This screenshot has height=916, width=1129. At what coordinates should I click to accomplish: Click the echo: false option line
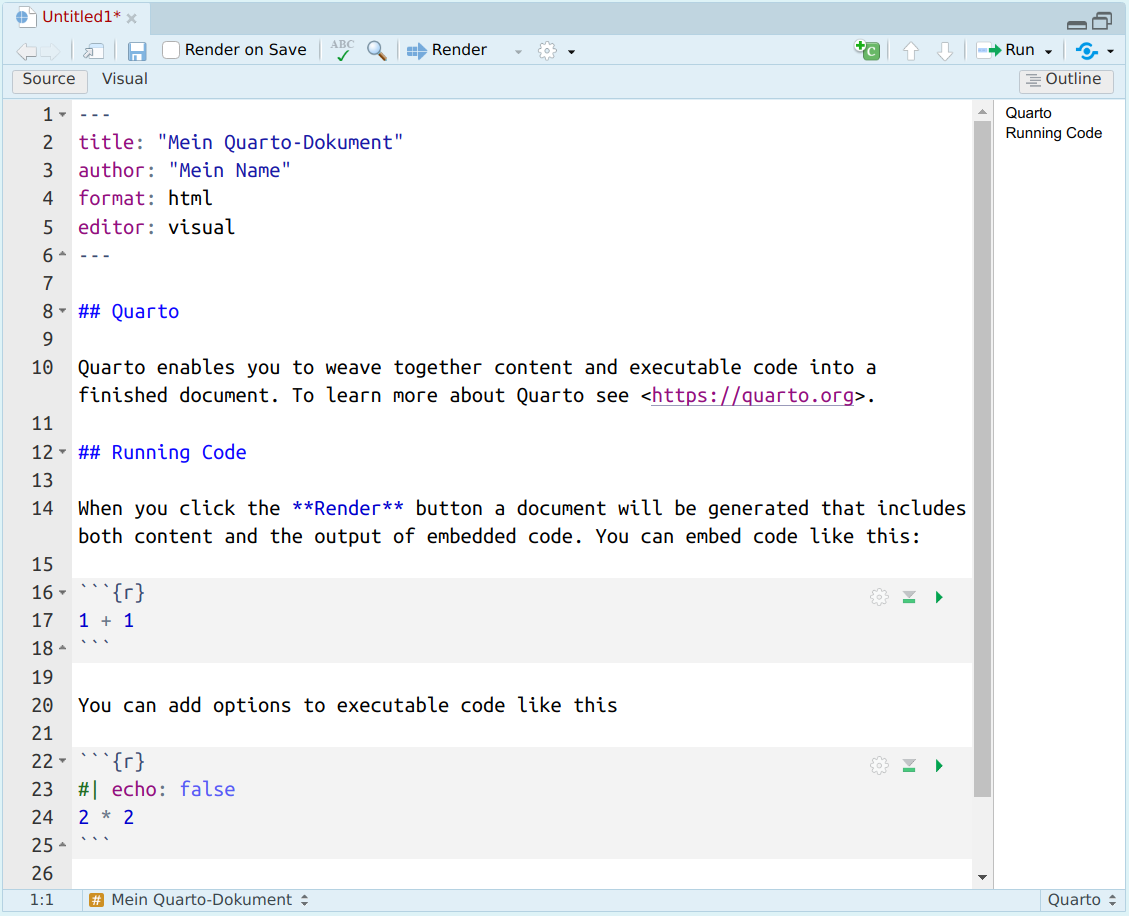[157, 789]
